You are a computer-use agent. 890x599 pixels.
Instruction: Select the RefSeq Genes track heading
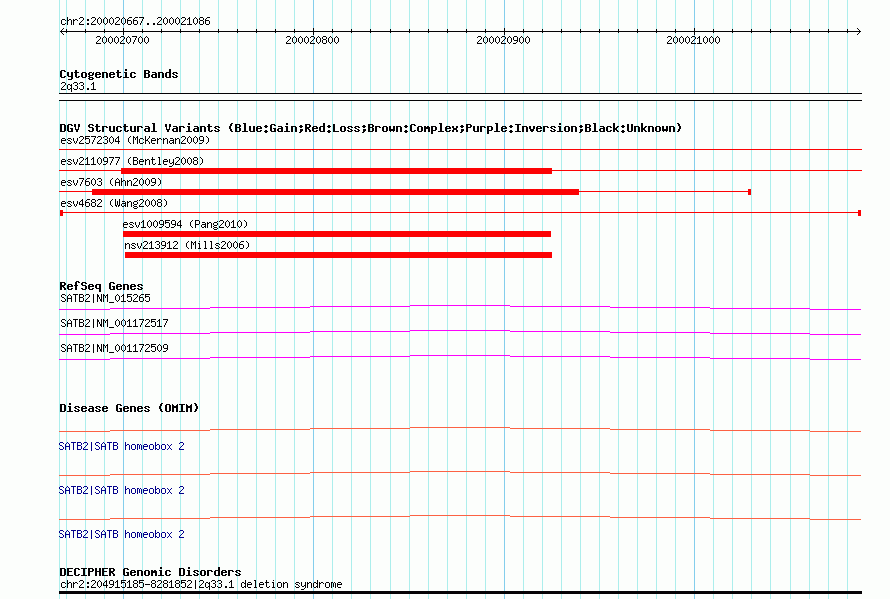tap(101, 286)
